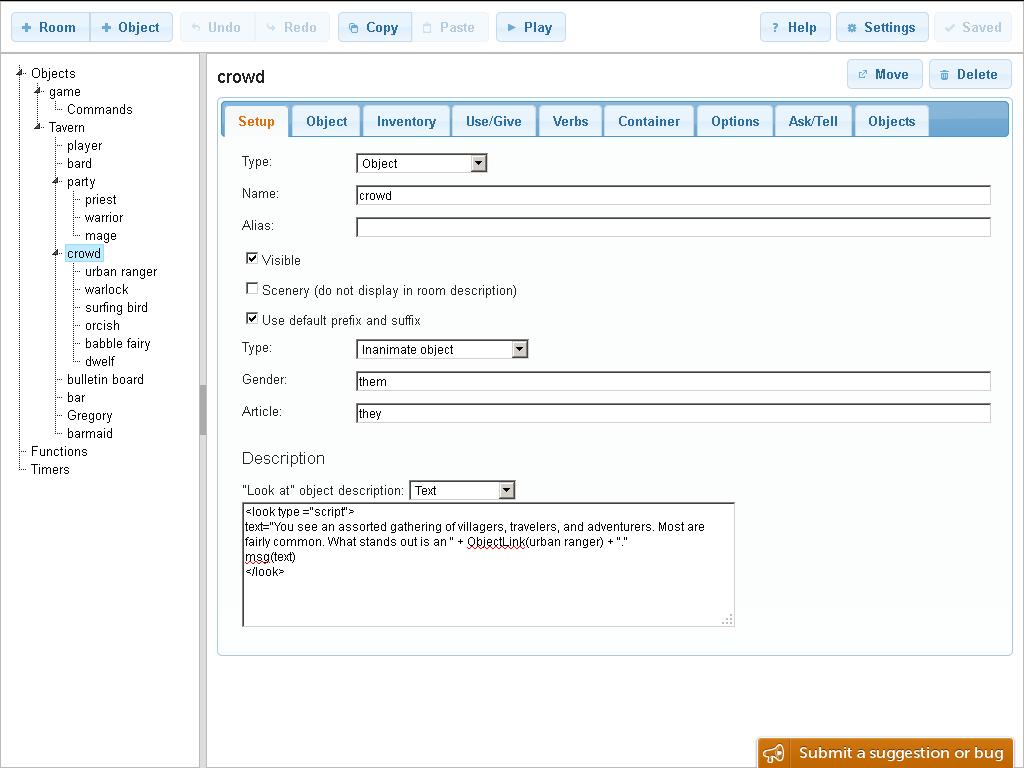Open the Inanimate object type dropdown
The height and width of the screenshot is (768, 1024).
(x=441, y=349)
